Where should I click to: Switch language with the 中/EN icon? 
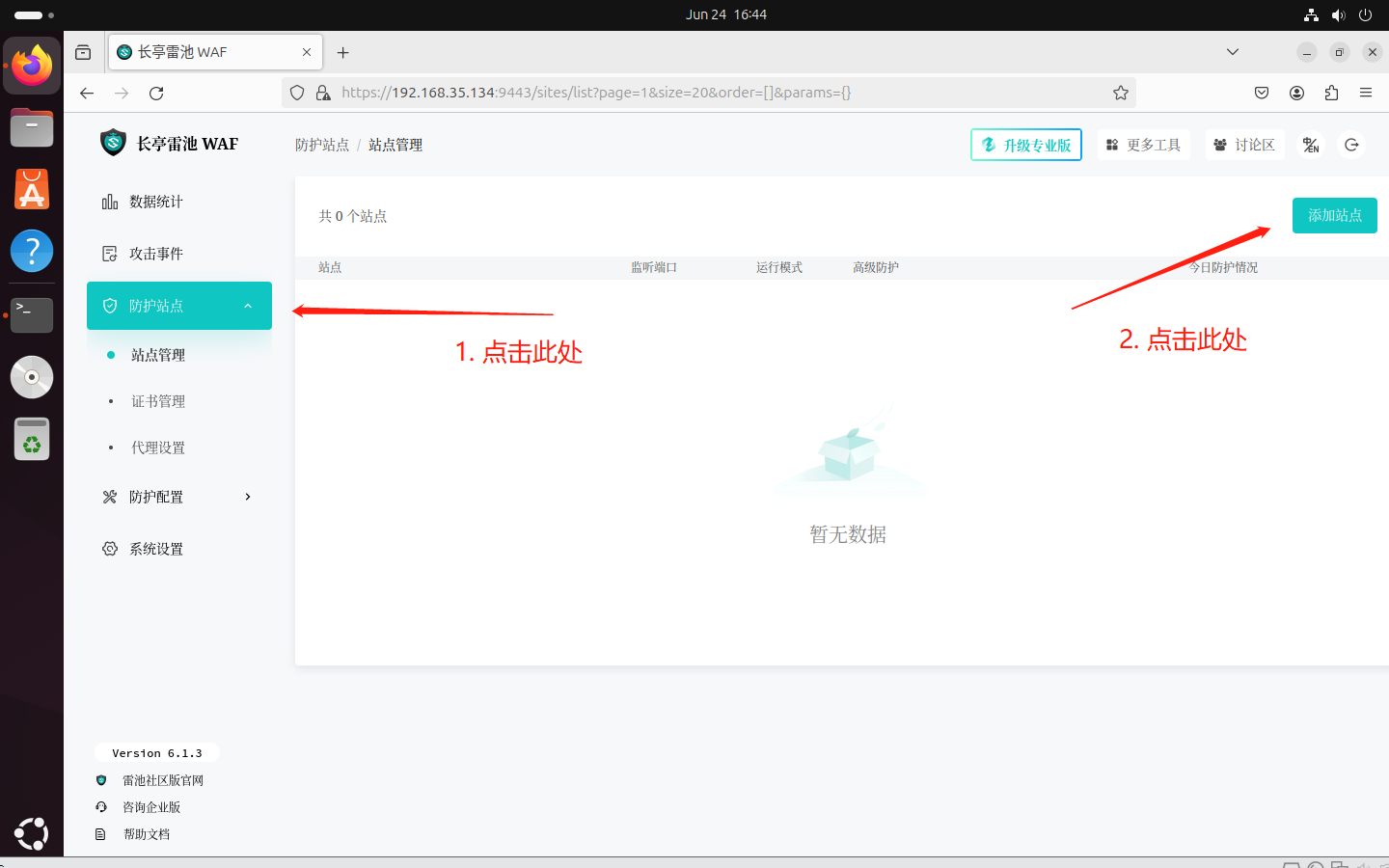point(1311,145)
